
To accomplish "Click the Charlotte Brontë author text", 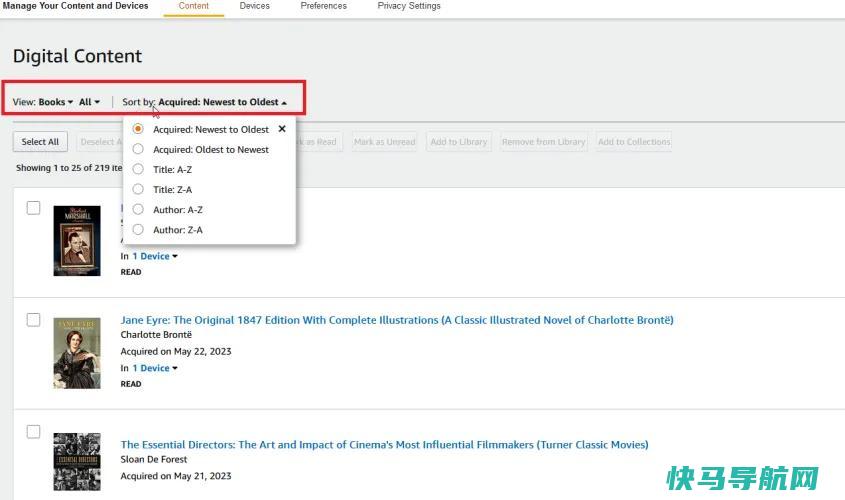I will [x=156, y=335].
